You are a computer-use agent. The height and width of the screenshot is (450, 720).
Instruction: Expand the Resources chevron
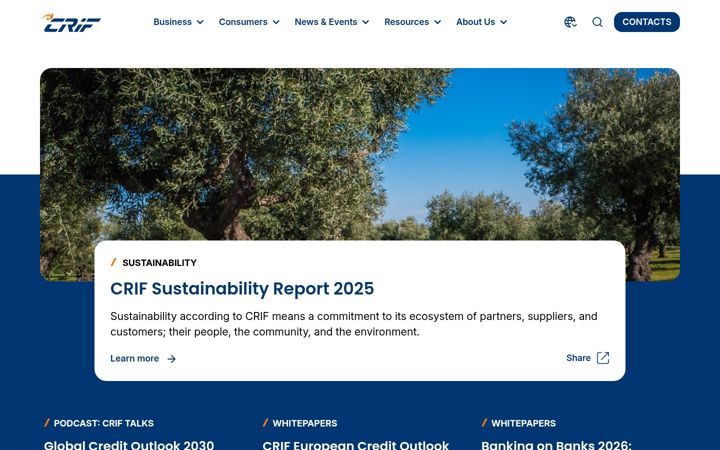point(438,22)
